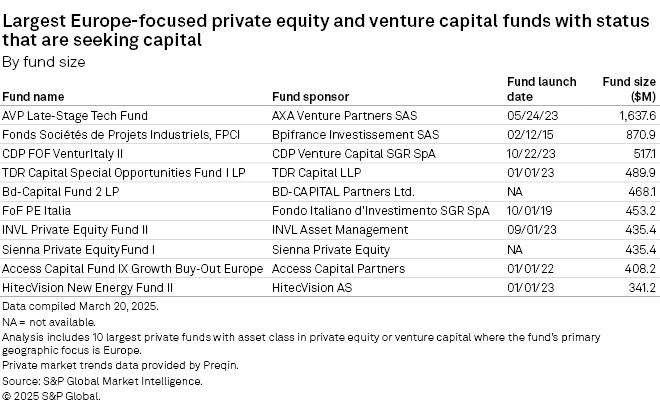Viewport: 660px width, 413px height.
Task: Click Fondo Italiano d'Investimento SGR SpA
Action: (381, 211)
